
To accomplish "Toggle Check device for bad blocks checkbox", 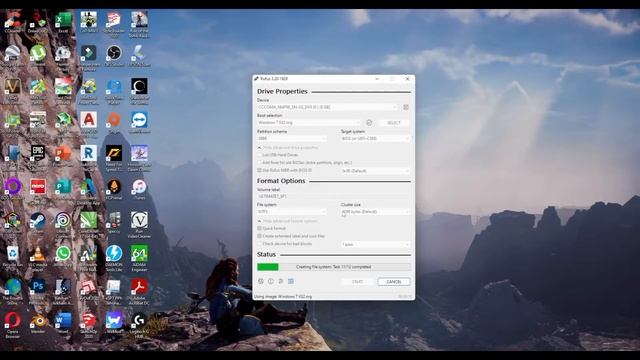I will 259,244.
